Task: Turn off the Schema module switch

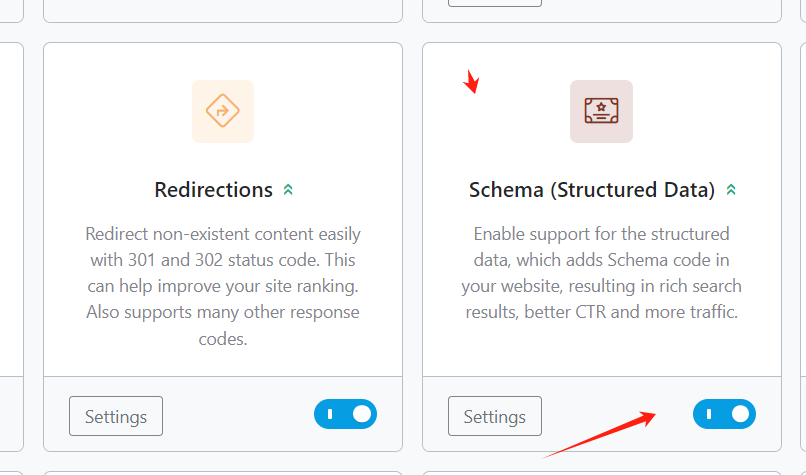Action: [724, 414]
